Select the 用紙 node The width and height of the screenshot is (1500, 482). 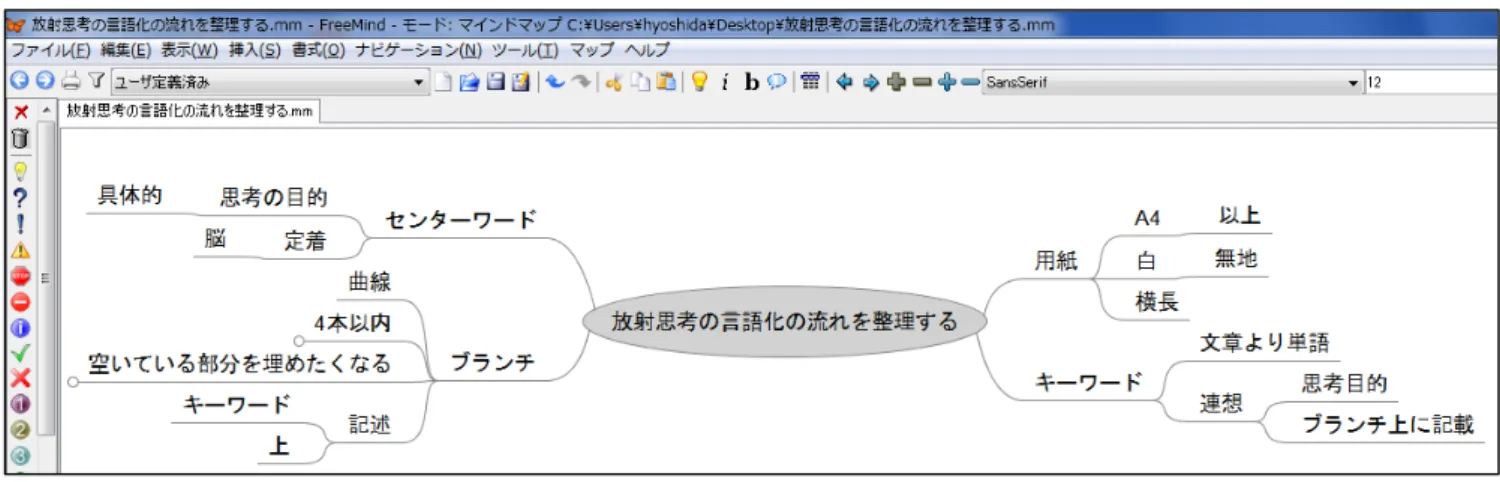[1056, 261]
